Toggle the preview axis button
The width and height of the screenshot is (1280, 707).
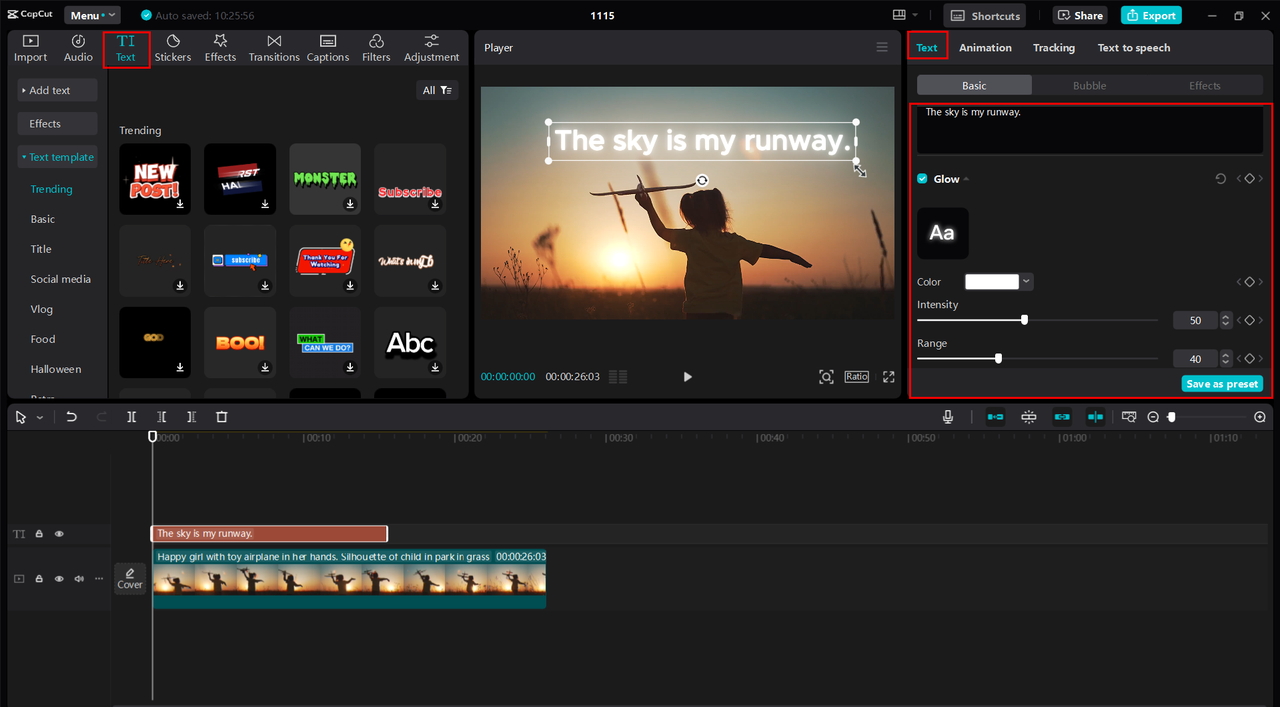tap(1095, 417)
